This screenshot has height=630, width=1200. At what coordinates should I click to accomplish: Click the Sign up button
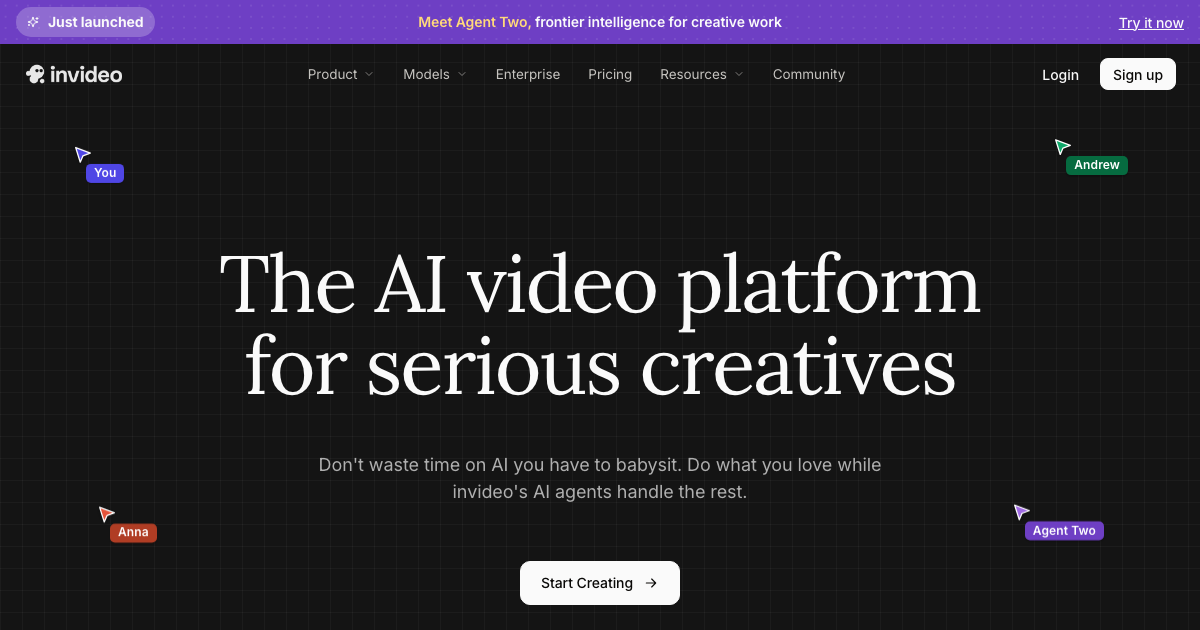click(1138, 74)
